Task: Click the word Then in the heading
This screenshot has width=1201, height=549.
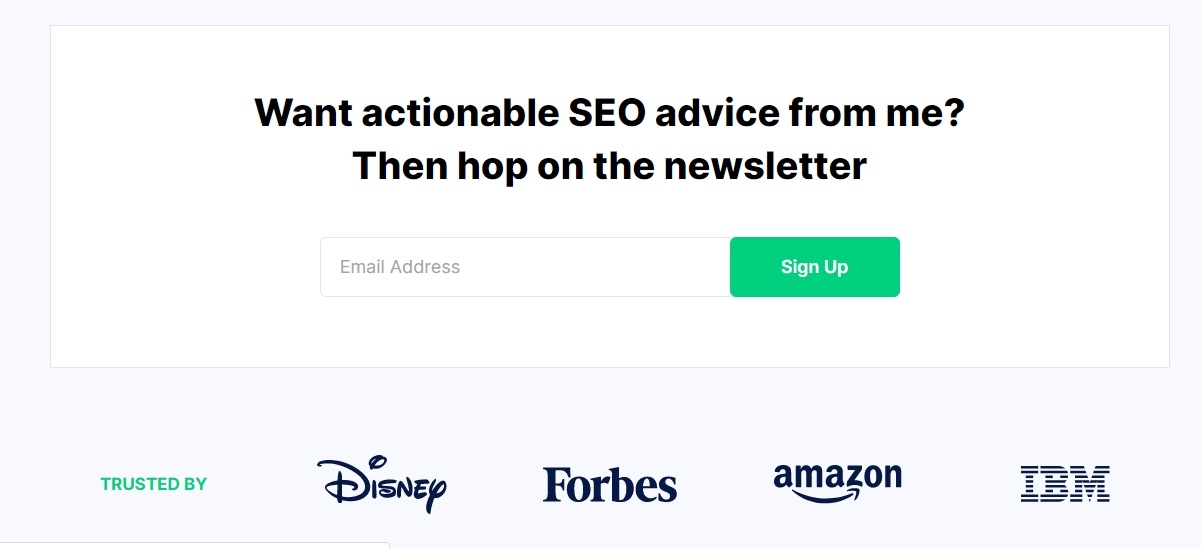Action: pos(400,166)
